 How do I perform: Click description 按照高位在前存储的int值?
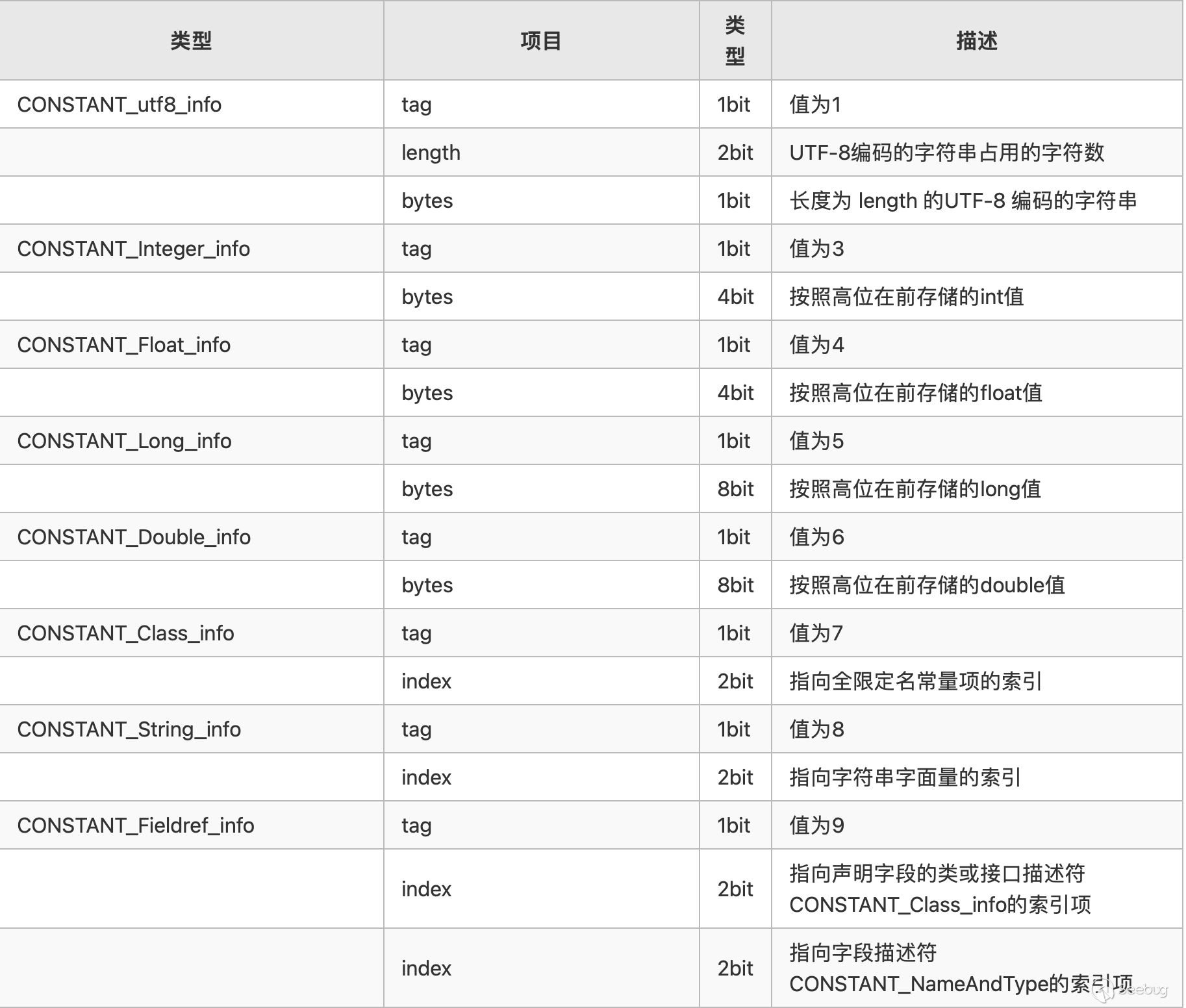click(x=907, y=297)
